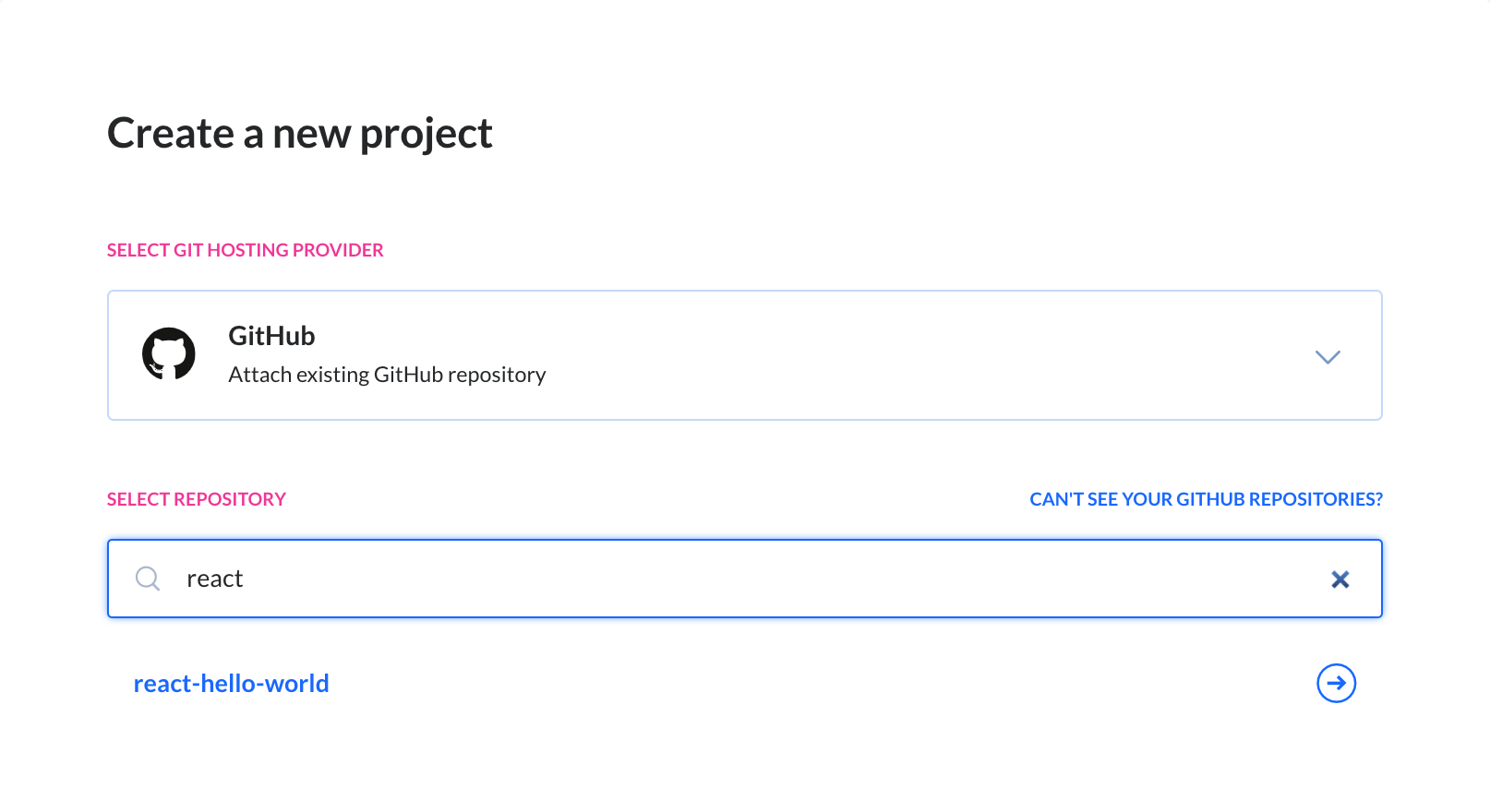Click the repository search input field

click(x=646, y=579)
